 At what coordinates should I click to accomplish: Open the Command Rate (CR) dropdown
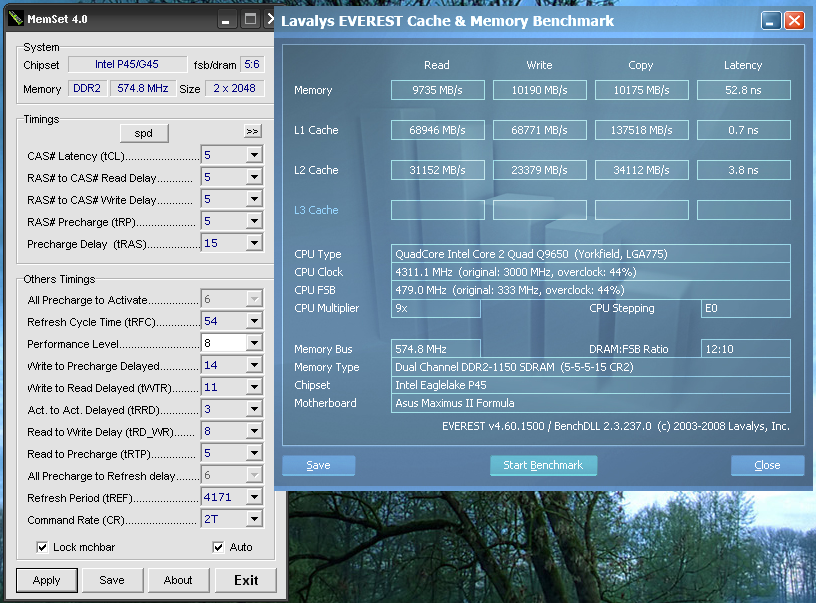254,519
